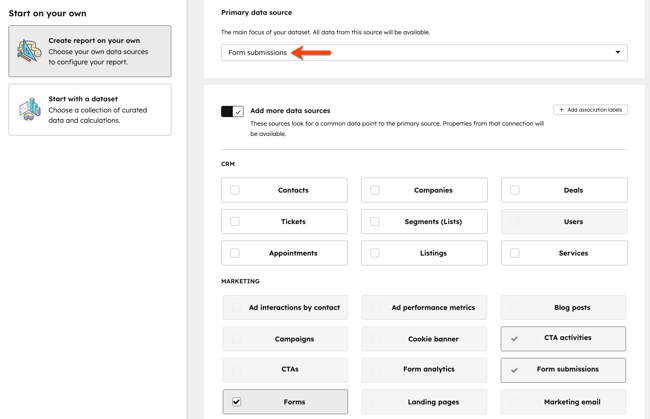Click the dropdown caret arrow icon
The height and width of the screenshot is (419, 650).
pyautogui.click(x=618, y=52)
